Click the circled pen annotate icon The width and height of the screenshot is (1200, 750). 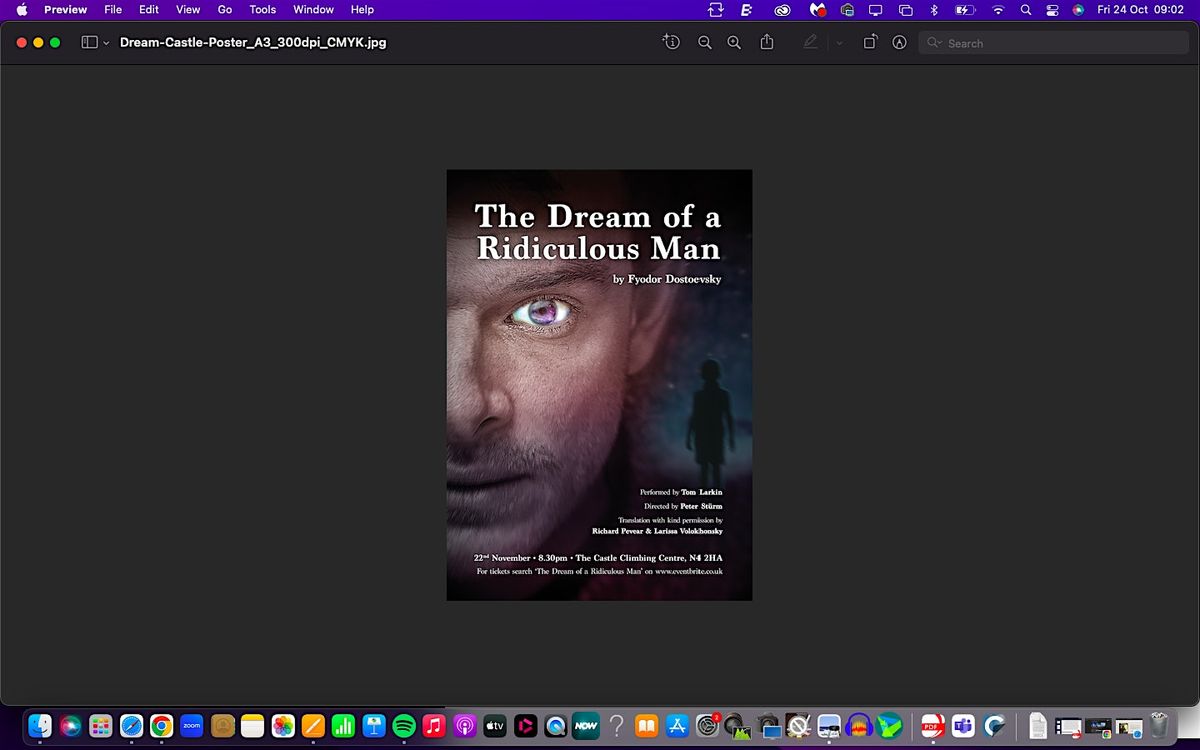(x=899, y=43)
